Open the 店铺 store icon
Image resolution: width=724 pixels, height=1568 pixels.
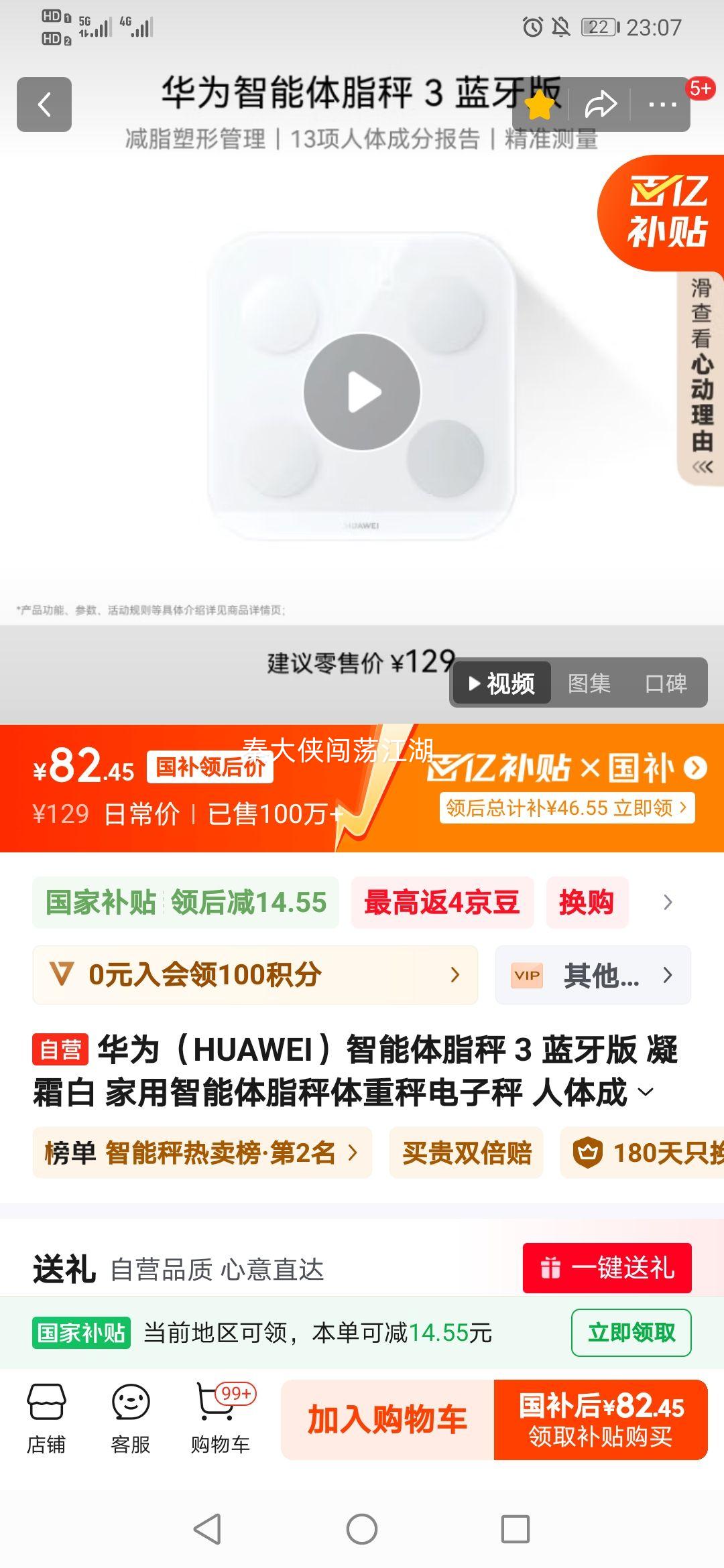tap(46, 1418)
